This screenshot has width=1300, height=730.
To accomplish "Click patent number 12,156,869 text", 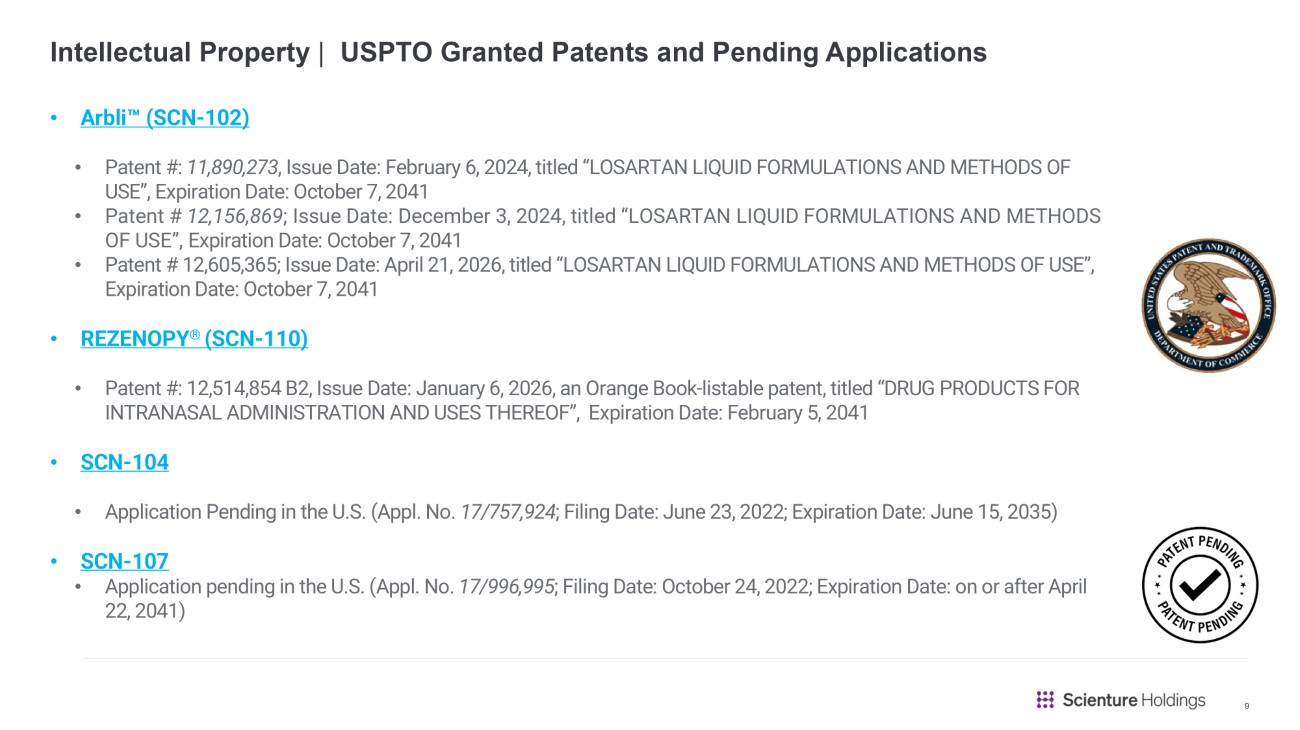I will point(236,216).
